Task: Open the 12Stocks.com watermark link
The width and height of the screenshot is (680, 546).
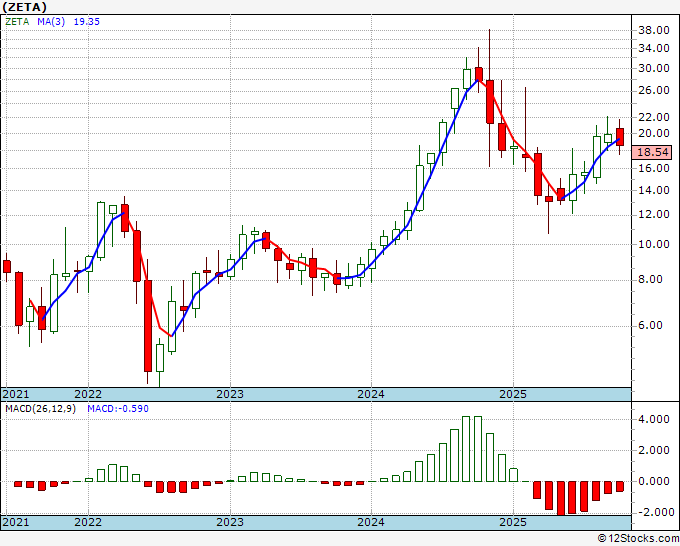Action: pos(637,538)
